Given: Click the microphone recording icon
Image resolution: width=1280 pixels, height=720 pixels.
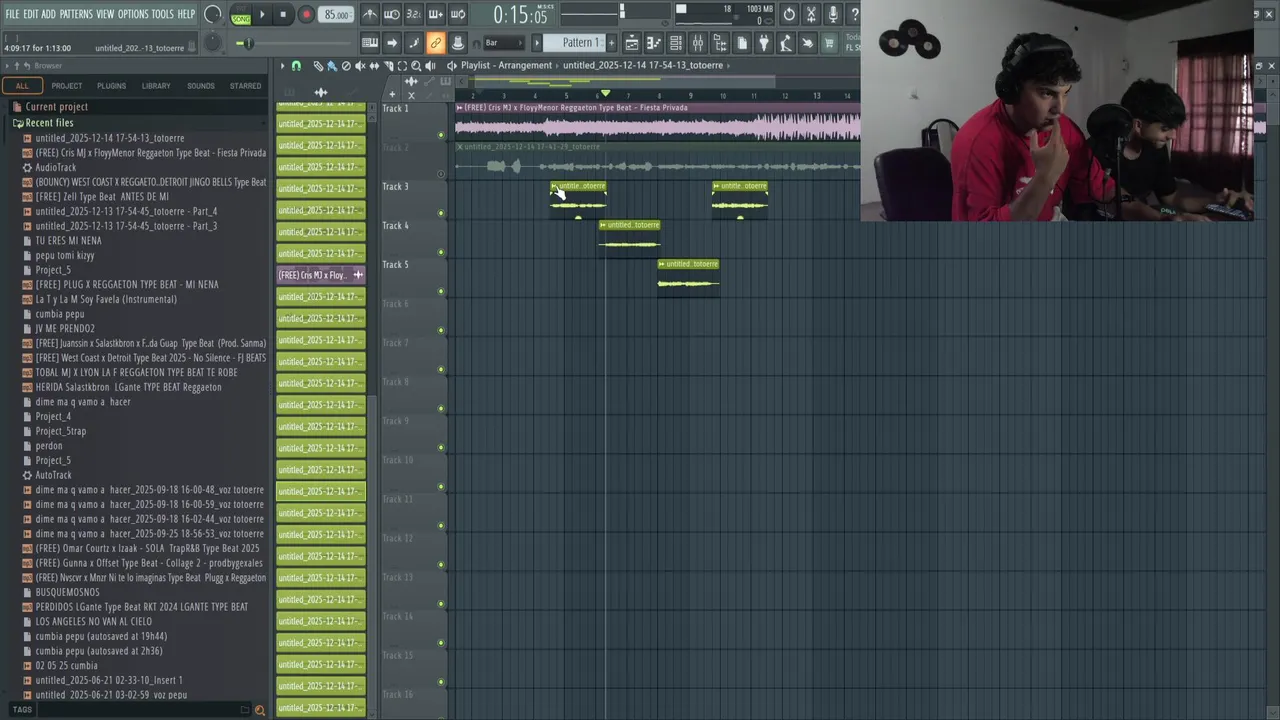Looking at the screenshot, I should [833, 14].
